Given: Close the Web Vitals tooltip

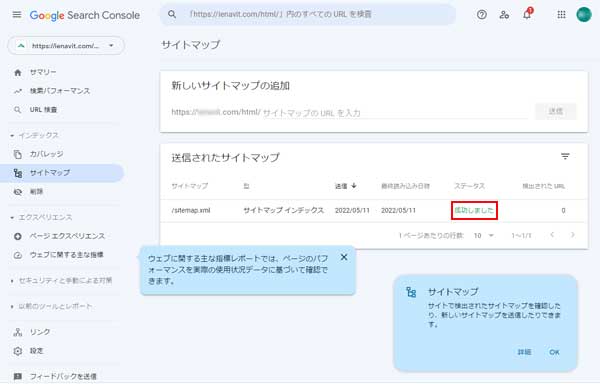Looking at the screenshot, I should pyautogui.click(x=344, y=257).
